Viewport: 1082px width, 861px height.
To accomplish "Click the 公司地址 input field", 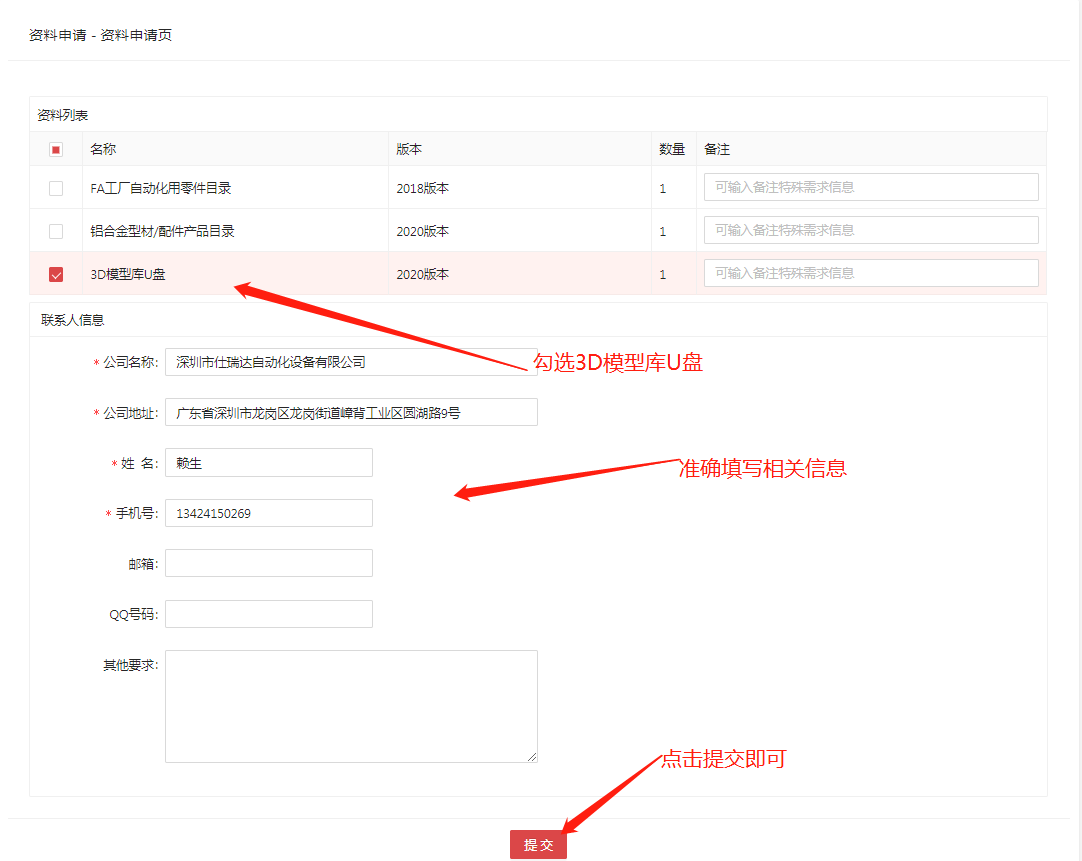I will (x=350, y=412).
